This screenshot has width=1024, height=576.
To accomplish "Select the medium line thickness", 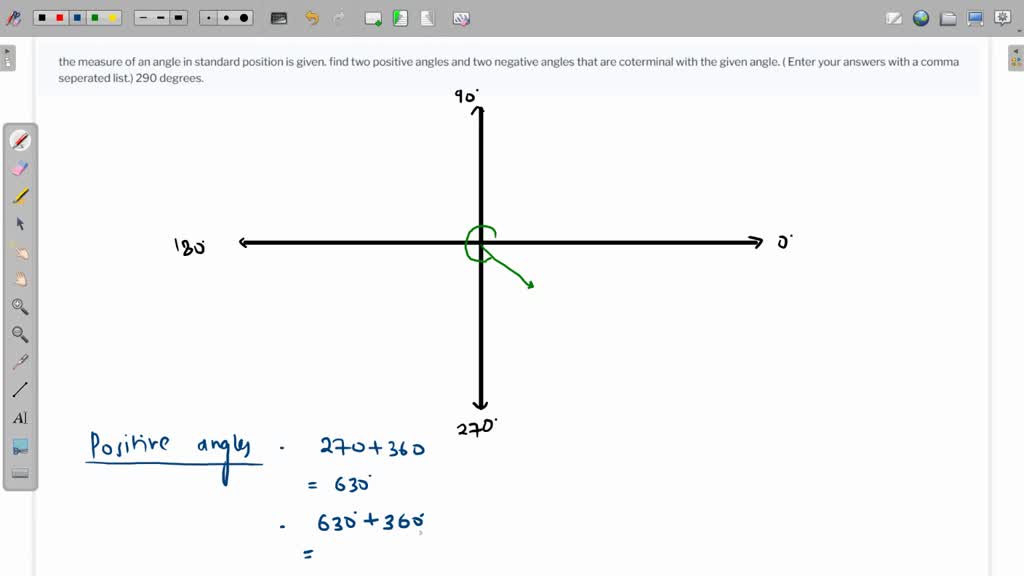I will click(161, 17).
